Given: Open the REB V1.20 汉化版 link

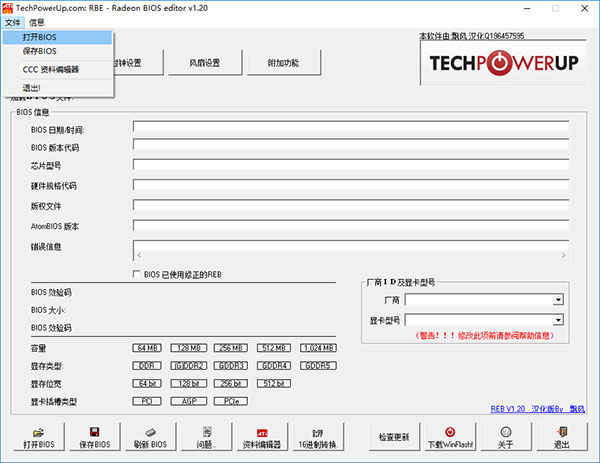Looking at the screenshot, I should tap(538, 409).
